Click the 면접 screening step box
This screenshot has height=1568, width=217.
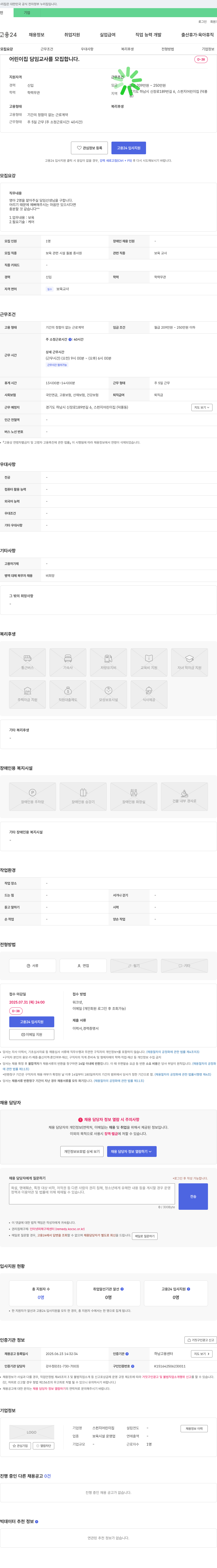(83, 966)
